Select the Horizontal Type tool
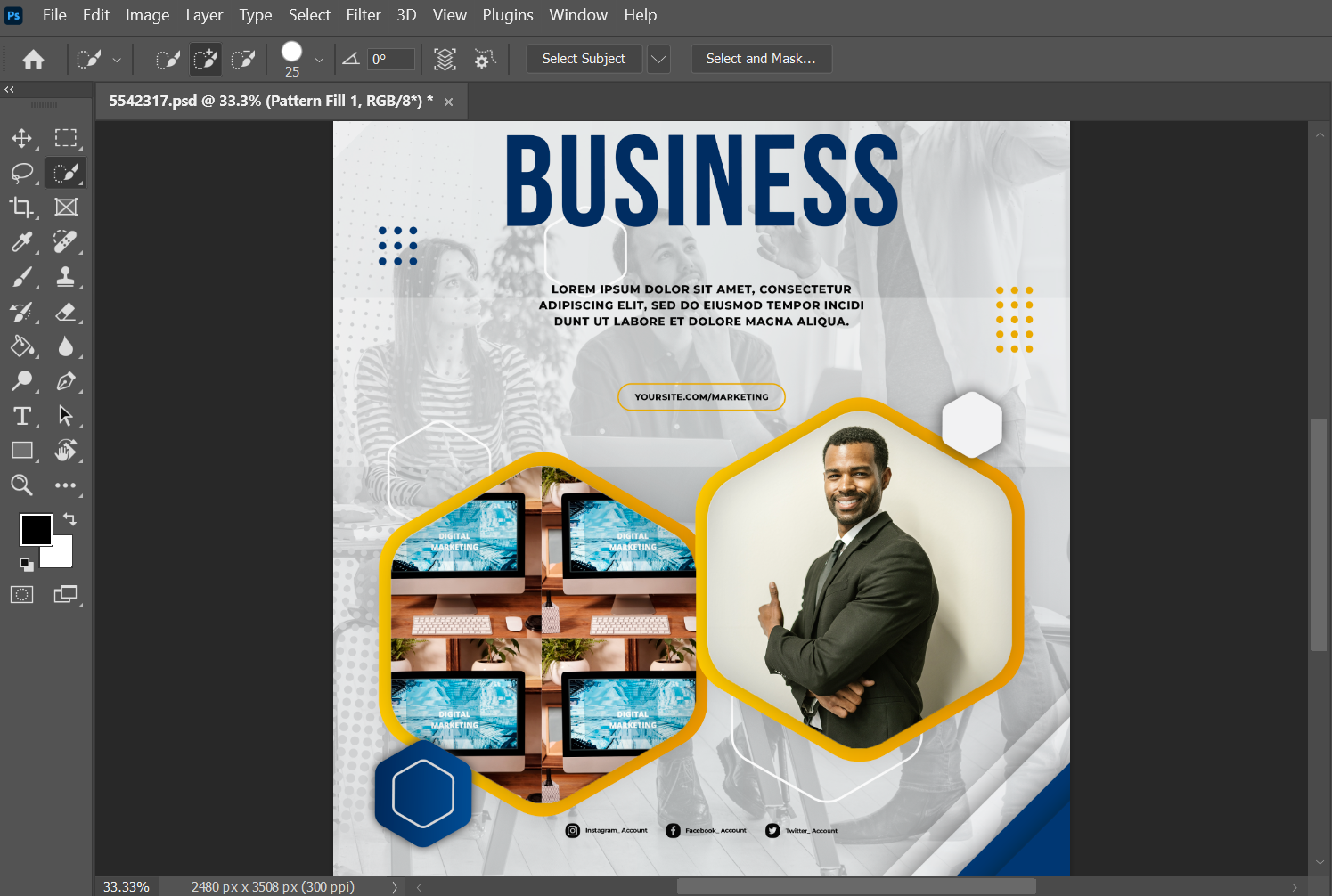Image resolution: width=1332 pixels, height=896 pixels. pyautogui.click(x=21, y=416)
